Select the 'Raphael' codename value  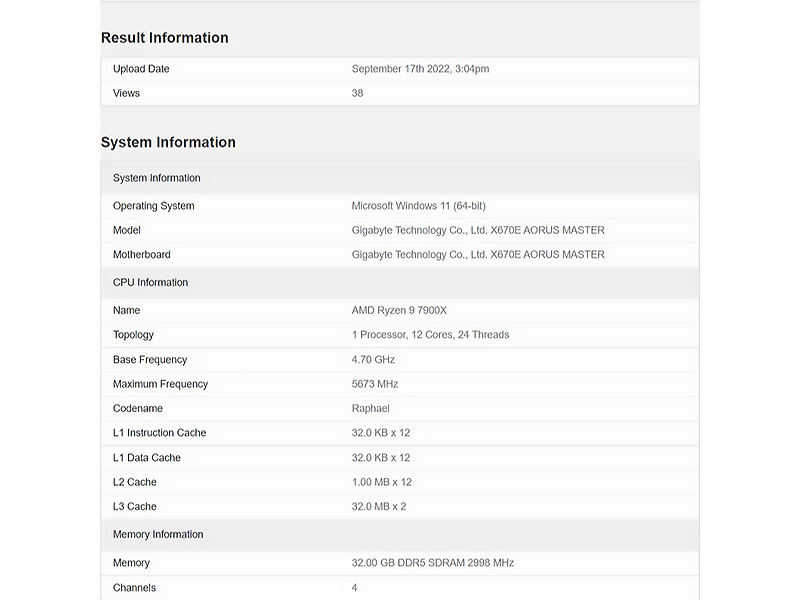(370, 409)
